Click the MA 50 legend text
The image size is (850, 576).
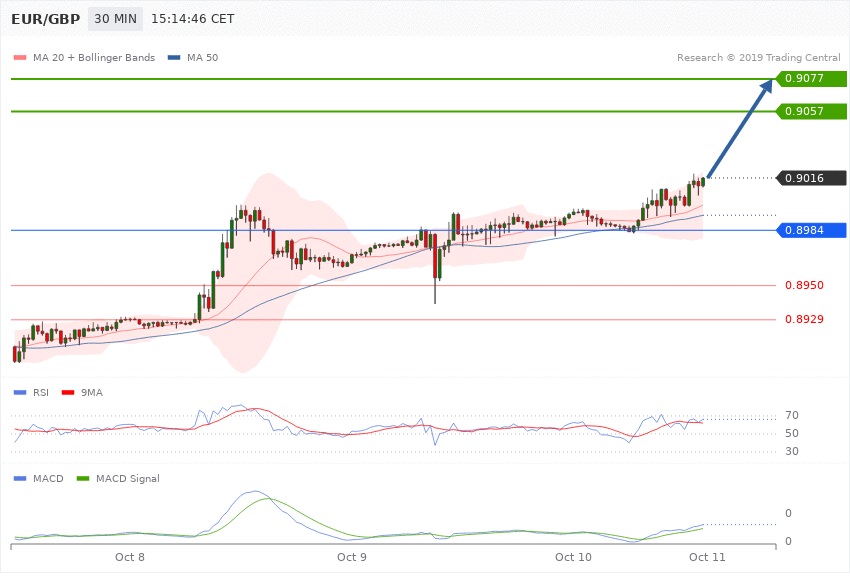202,57
